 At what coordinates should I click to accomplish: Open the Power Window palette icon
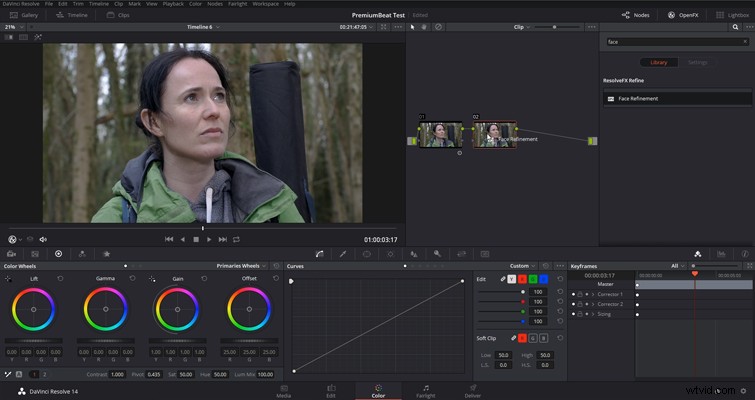point(366,254)
